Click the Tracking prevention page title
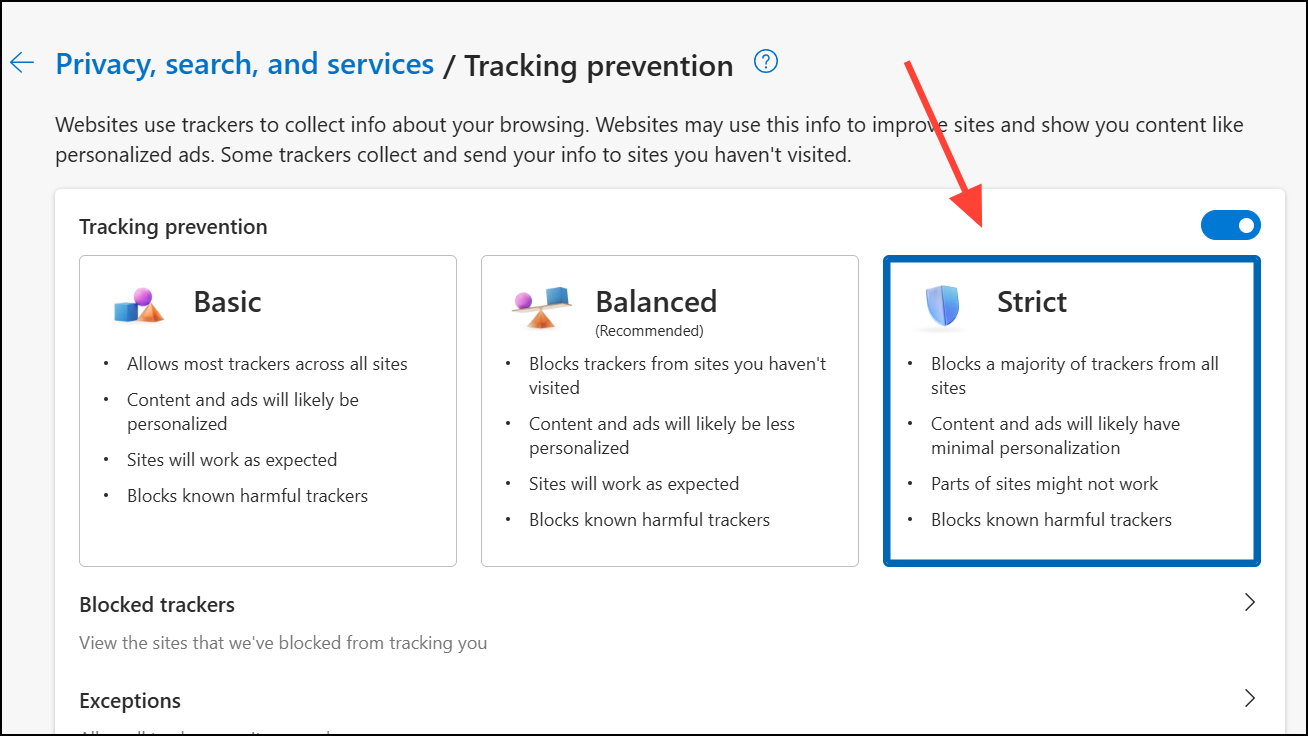 tap(599, 66)
